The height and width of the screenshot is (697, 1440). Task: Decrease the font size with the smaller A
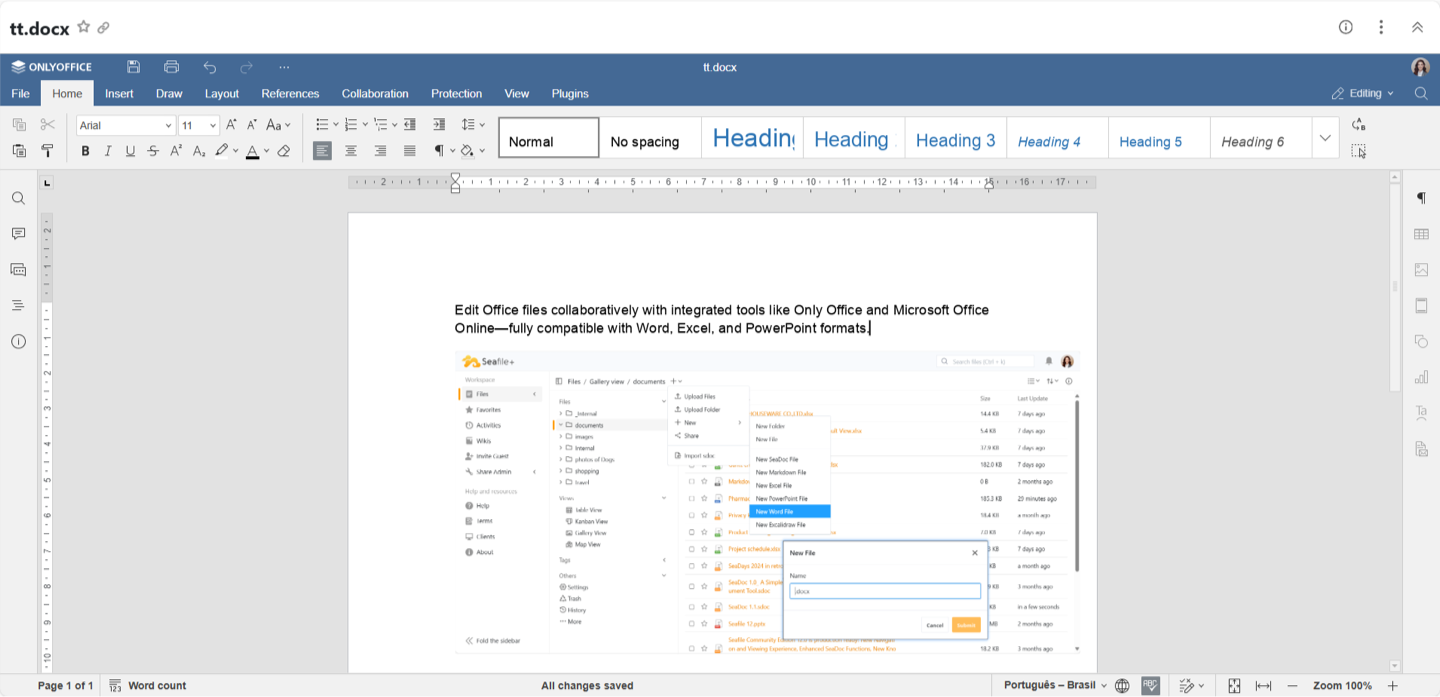click(x=252, y=125)
